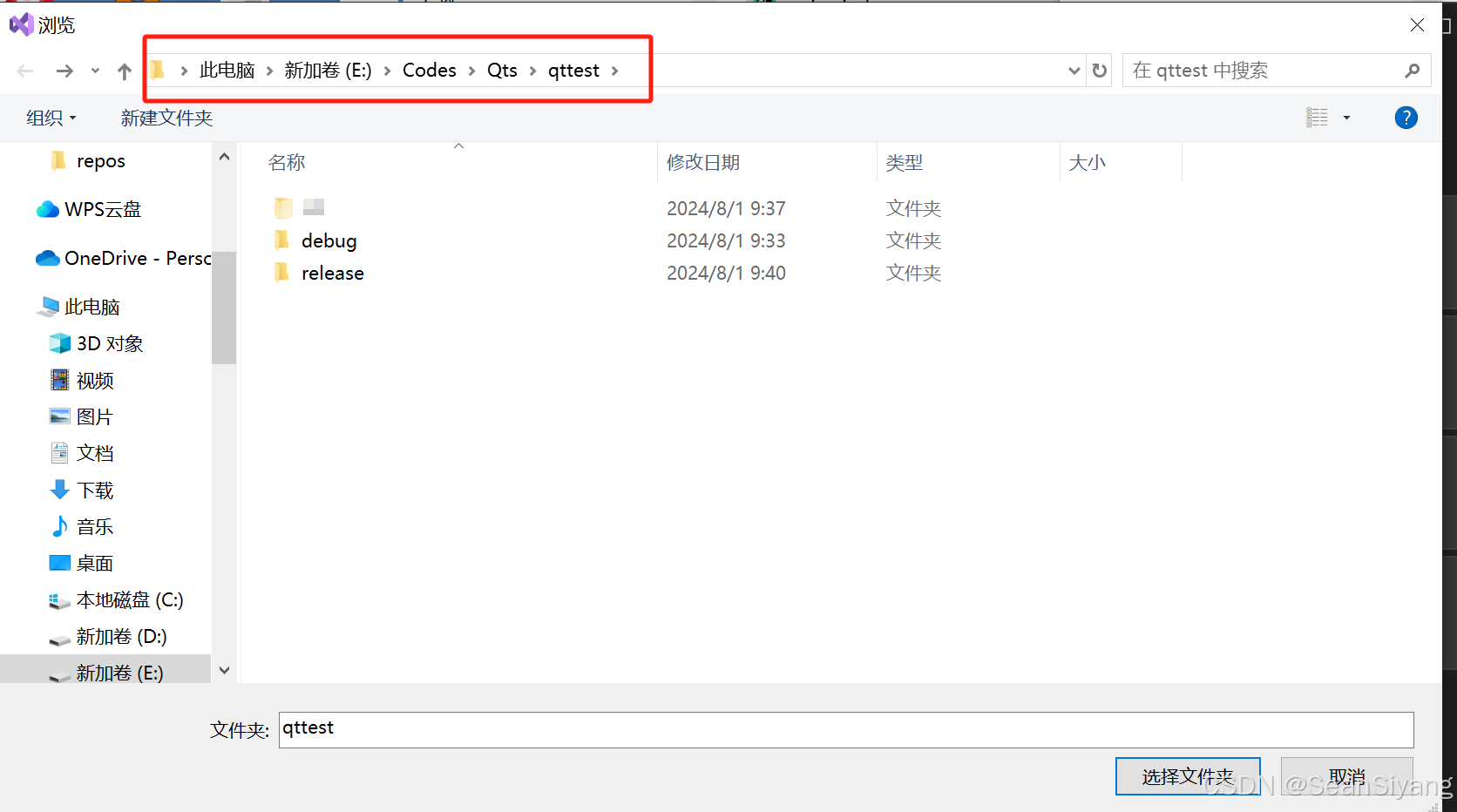Viewport: 1457px width, 812px height.
Task: Go back with the left arrow
Action: tap(25, 71)
